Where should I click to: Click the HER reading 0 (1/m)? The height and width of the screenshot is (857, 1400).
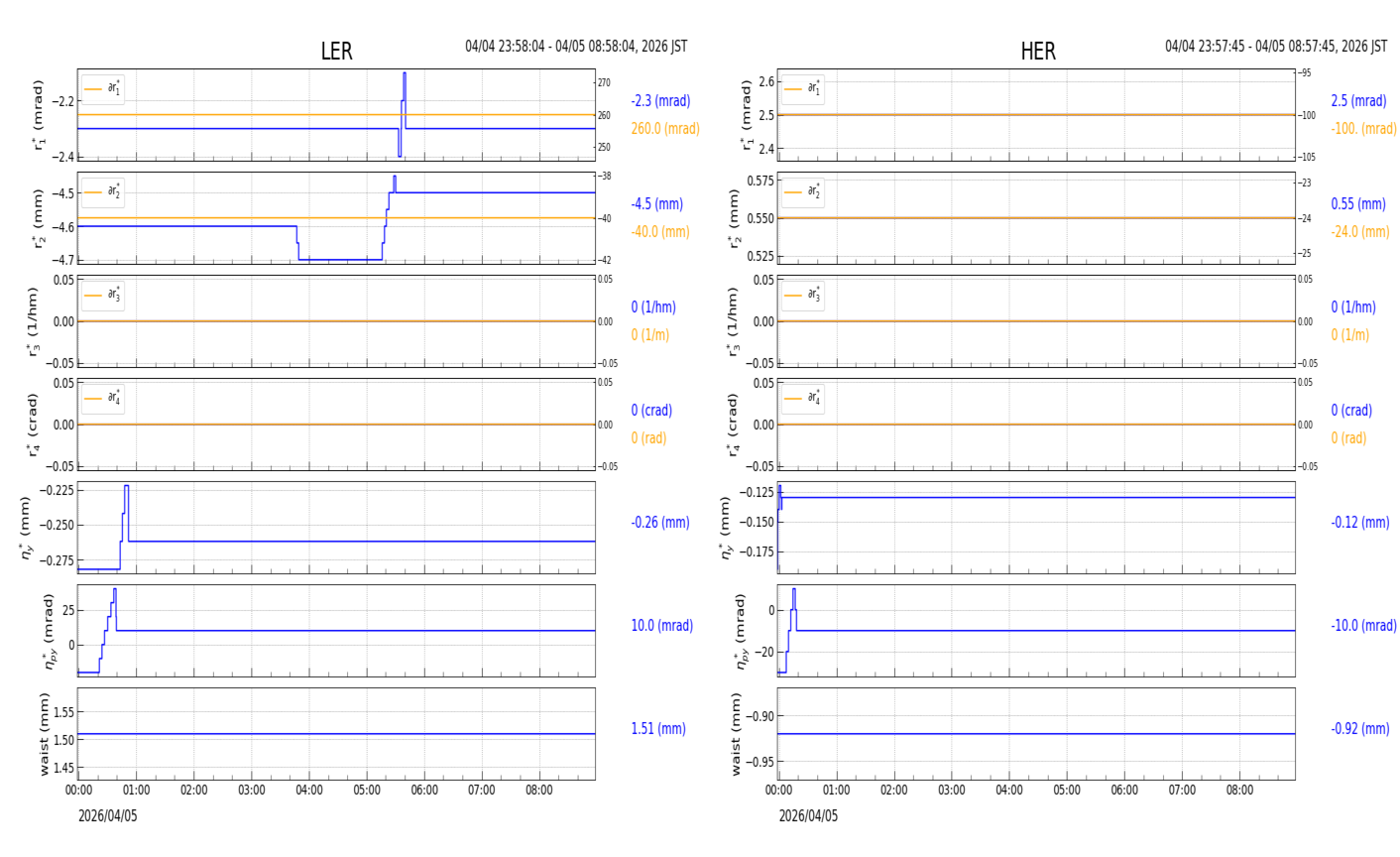pos(1350,335)
